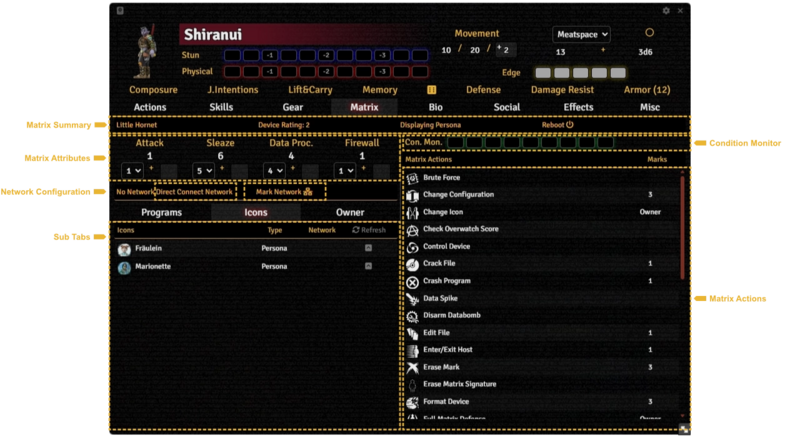The image size is (800, 438).
Task: Click the Disarm Databomb action icon
Action: click(412, 315)
